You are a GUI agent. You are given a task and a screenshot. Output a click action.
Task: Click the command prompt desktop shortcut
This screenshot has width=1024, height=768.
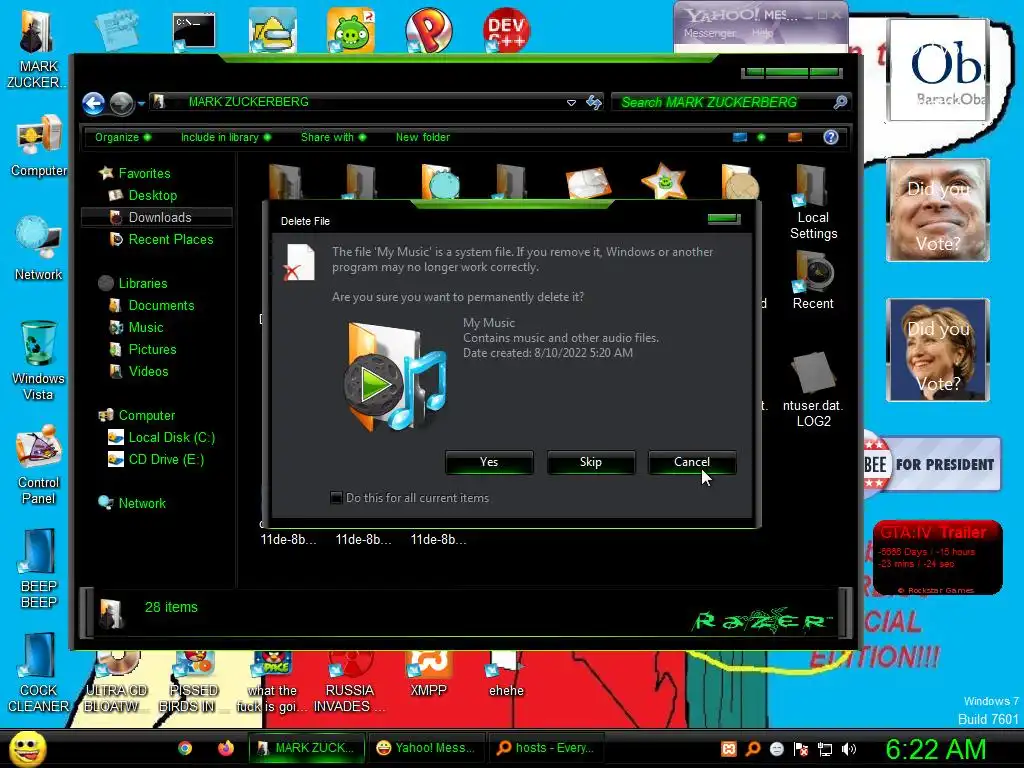click(194, 32)
